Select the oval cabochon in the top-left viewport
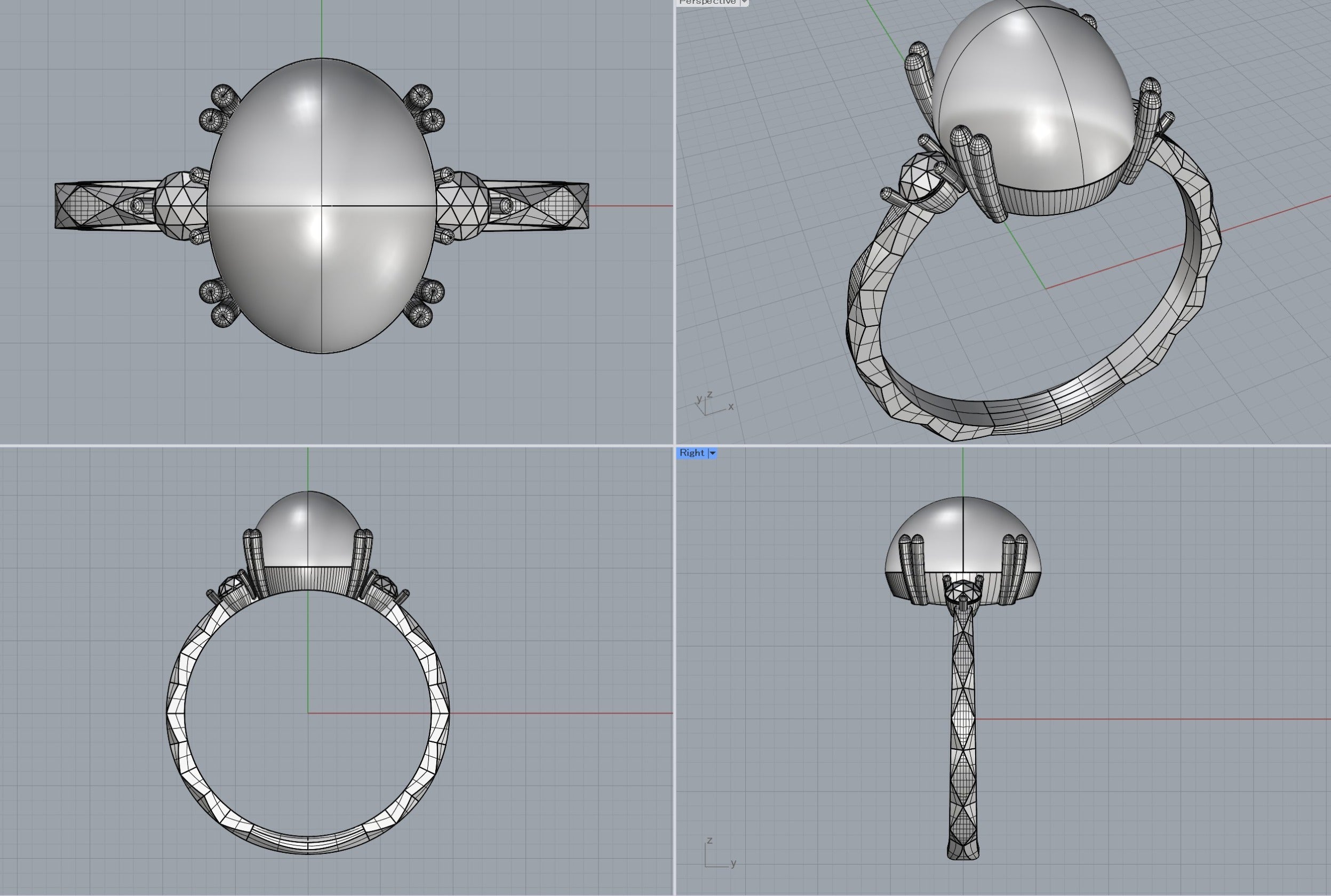This screenshot has width=1331, height=896. coord(322,206)
